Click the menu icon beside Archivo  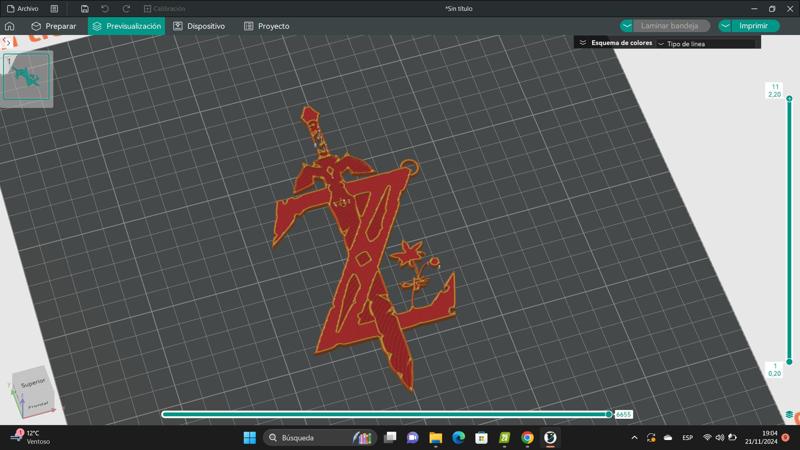coord(54,9)
